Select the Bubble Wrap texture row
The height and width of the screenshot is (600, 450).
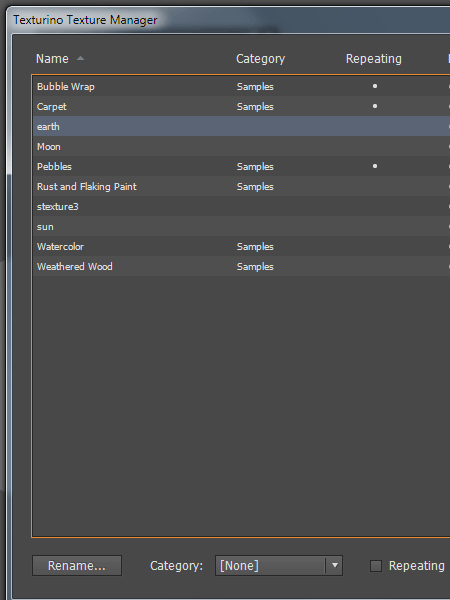pos(241,86)
